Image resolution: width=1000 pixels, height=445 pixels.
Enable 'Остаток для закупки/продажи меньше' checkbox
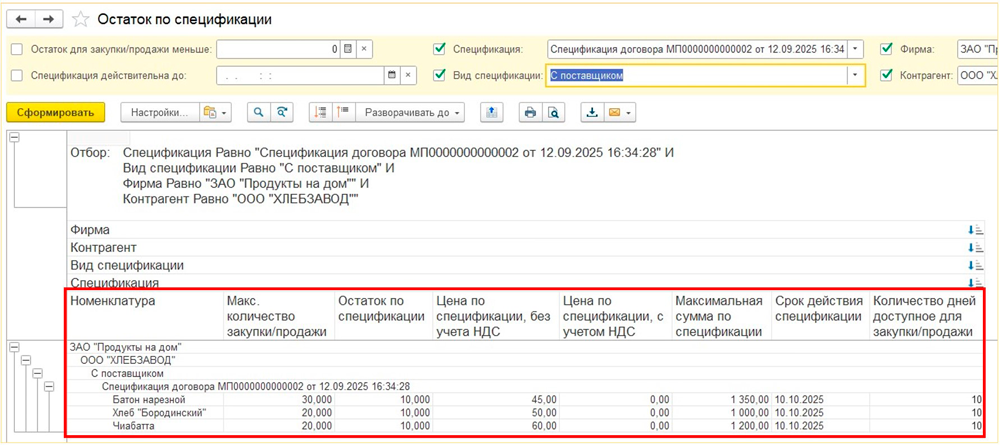(x=16, y=49)
